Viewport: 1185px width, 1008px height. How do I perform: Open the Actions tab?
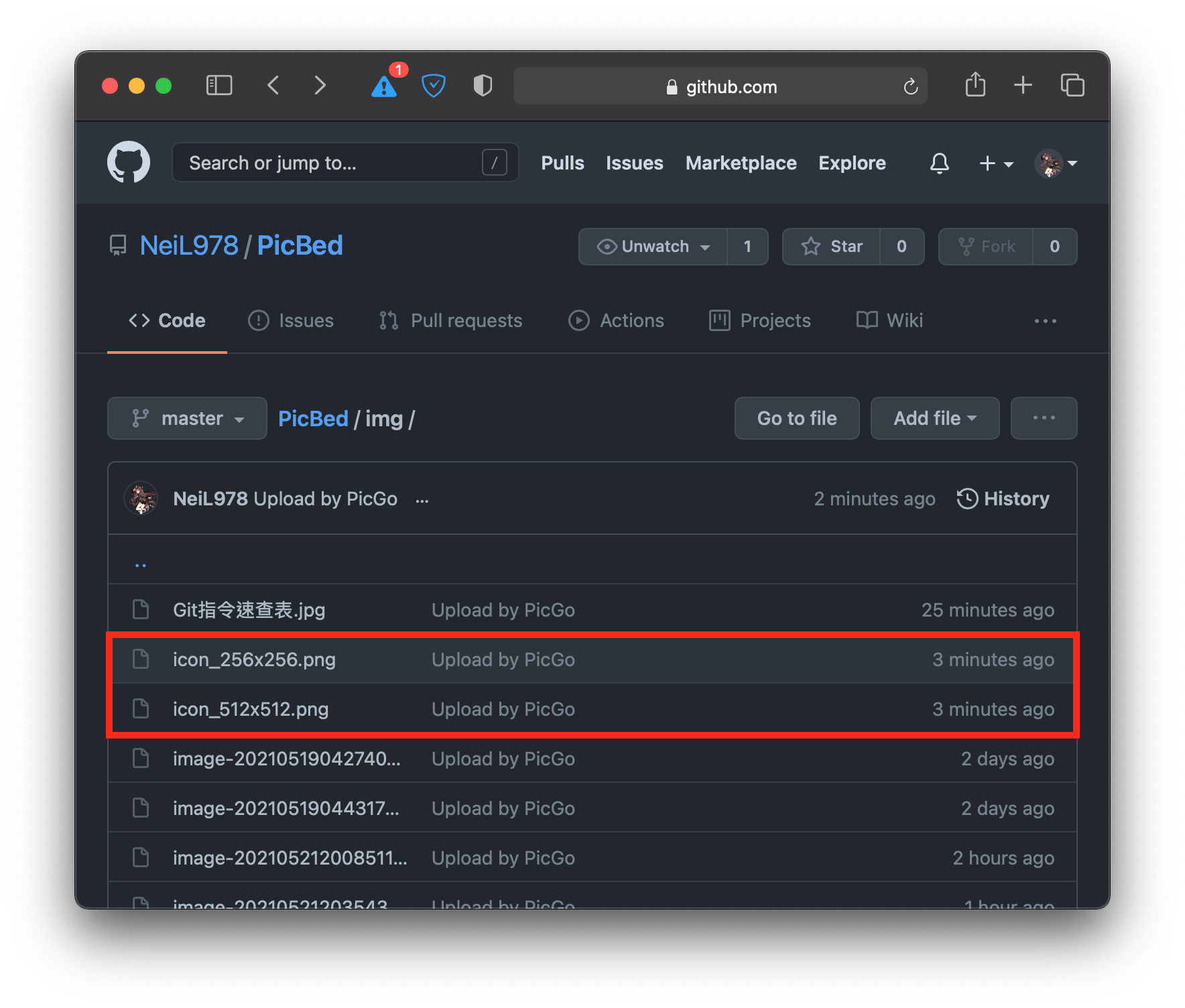(616, 320)
